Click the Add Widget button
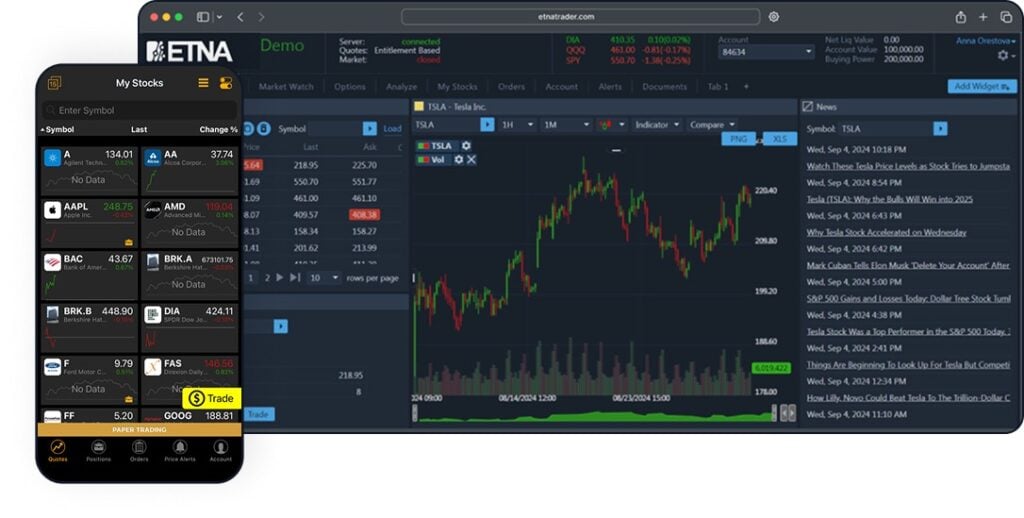The image size is (1024, 518). coord(982,86)
